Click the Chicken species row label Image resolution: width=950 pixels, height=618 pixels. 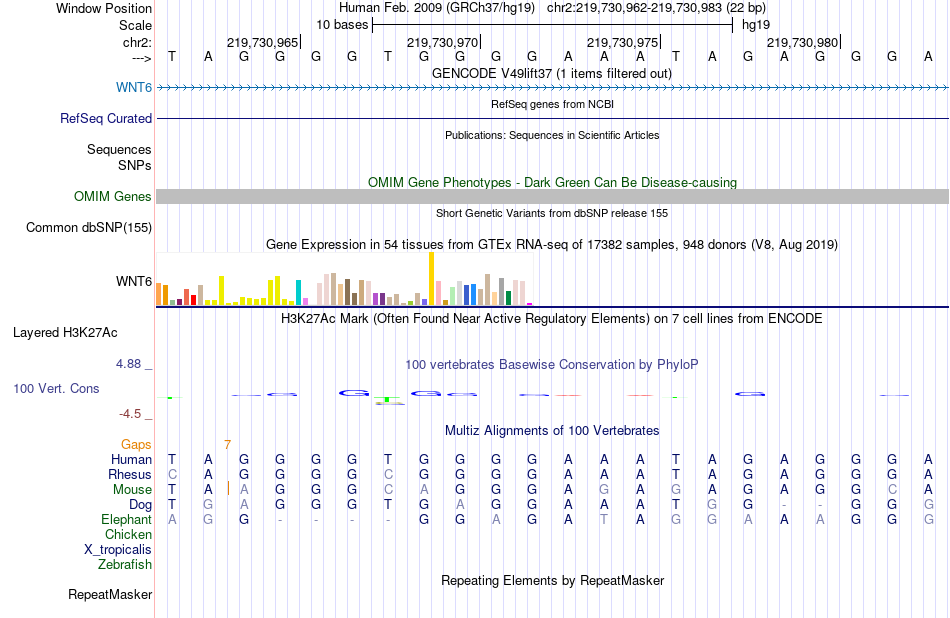(128, 534)
